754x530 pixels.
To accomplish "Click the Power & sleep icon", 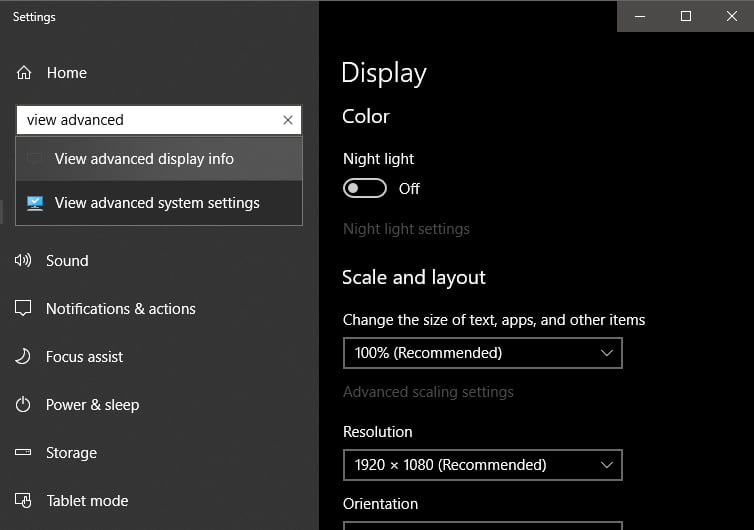I will 23,405.
